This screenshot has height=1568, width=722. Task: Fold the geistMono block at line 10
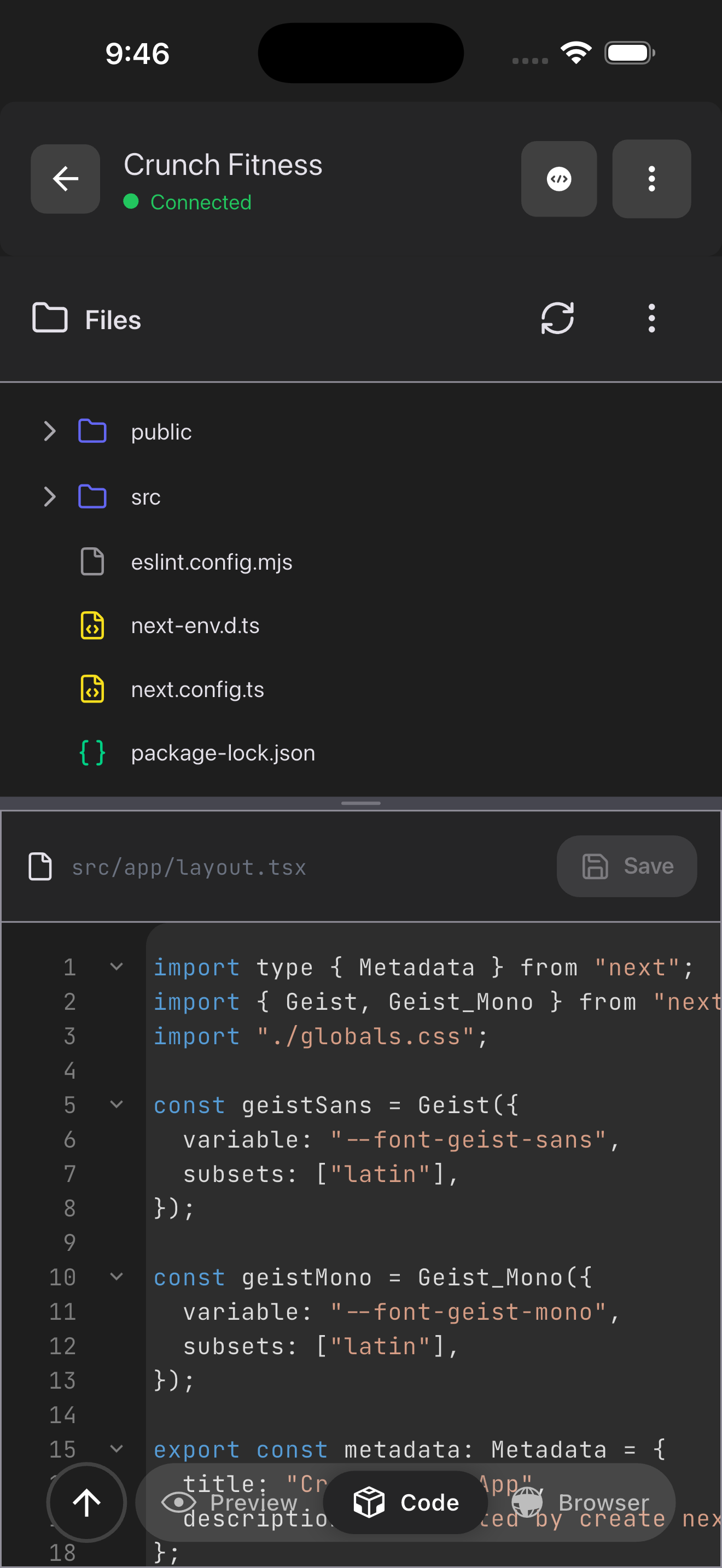(117, 1277)
